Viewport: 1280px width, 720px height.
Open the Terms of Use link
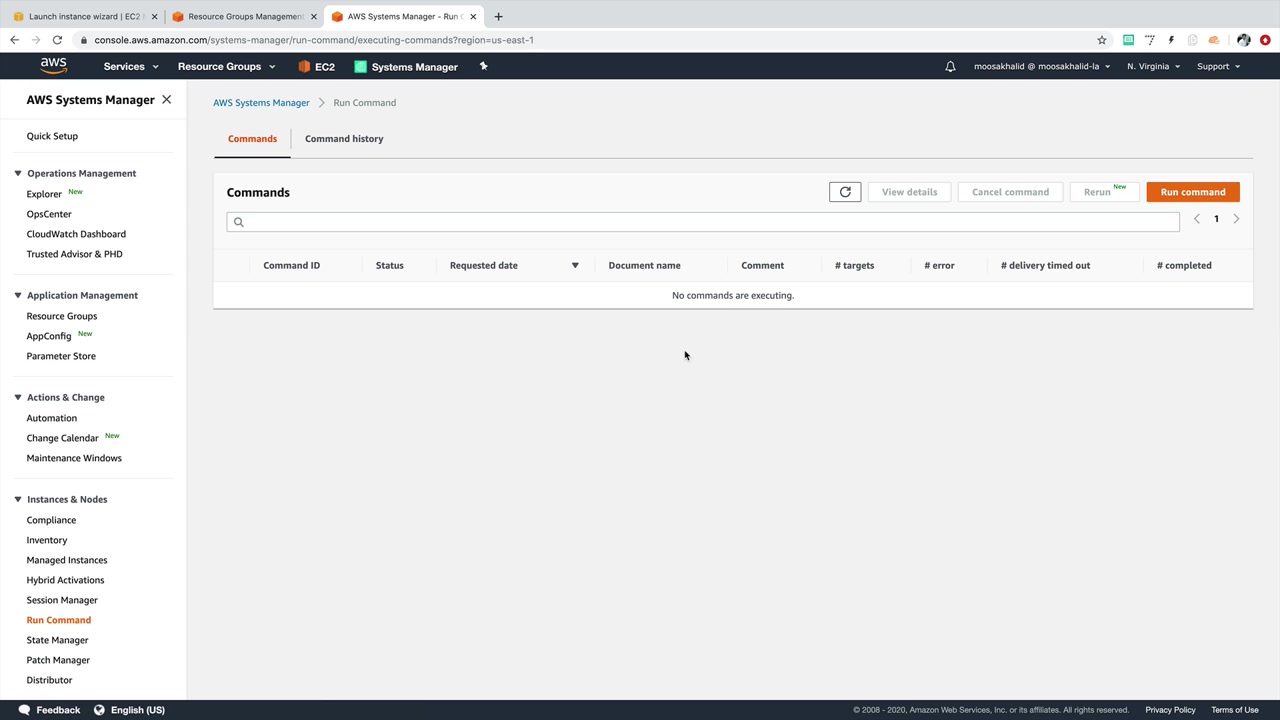pos(1235,710)
